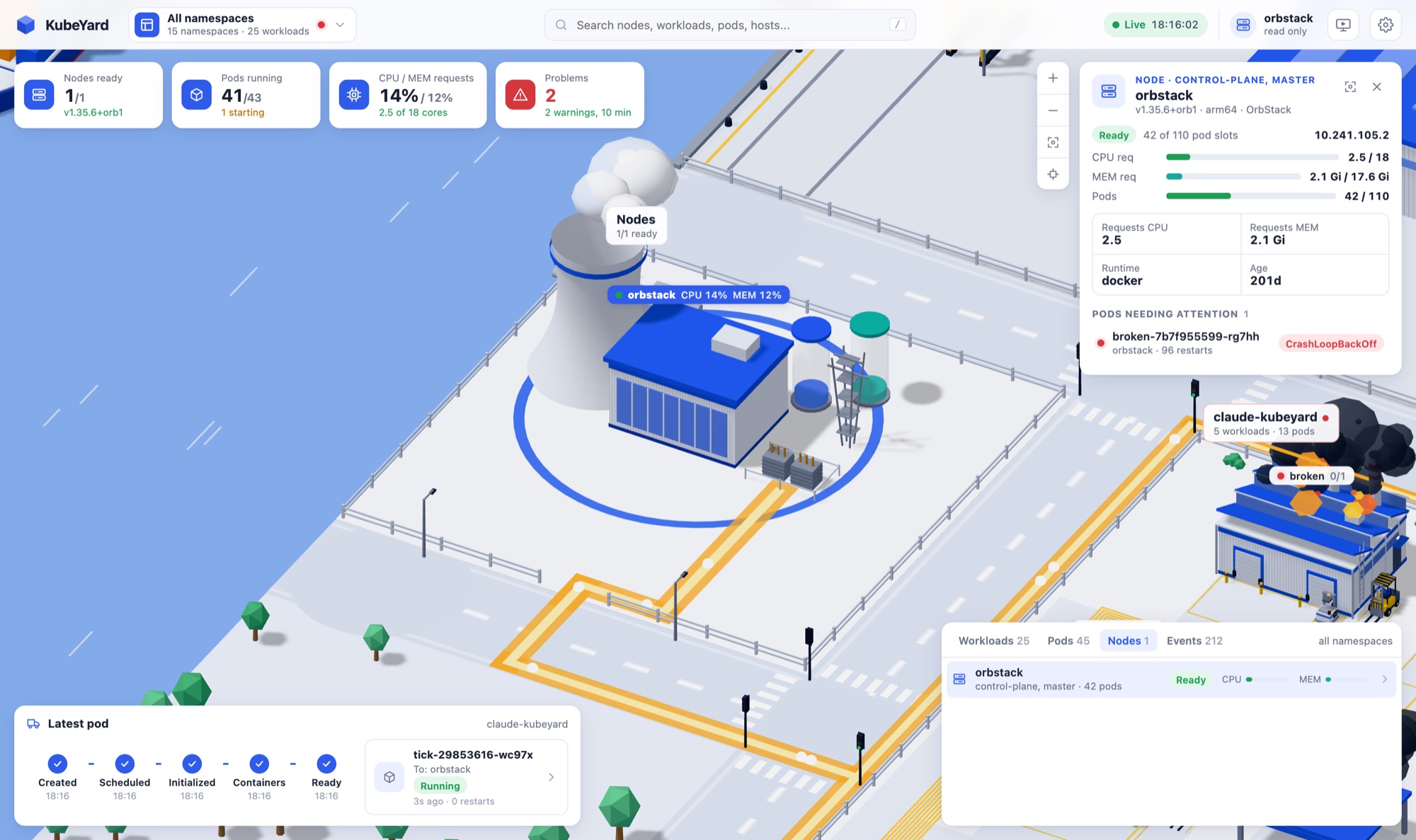
Task: Select the Nodes 1 tab
Action: (x=1128, y=640)
